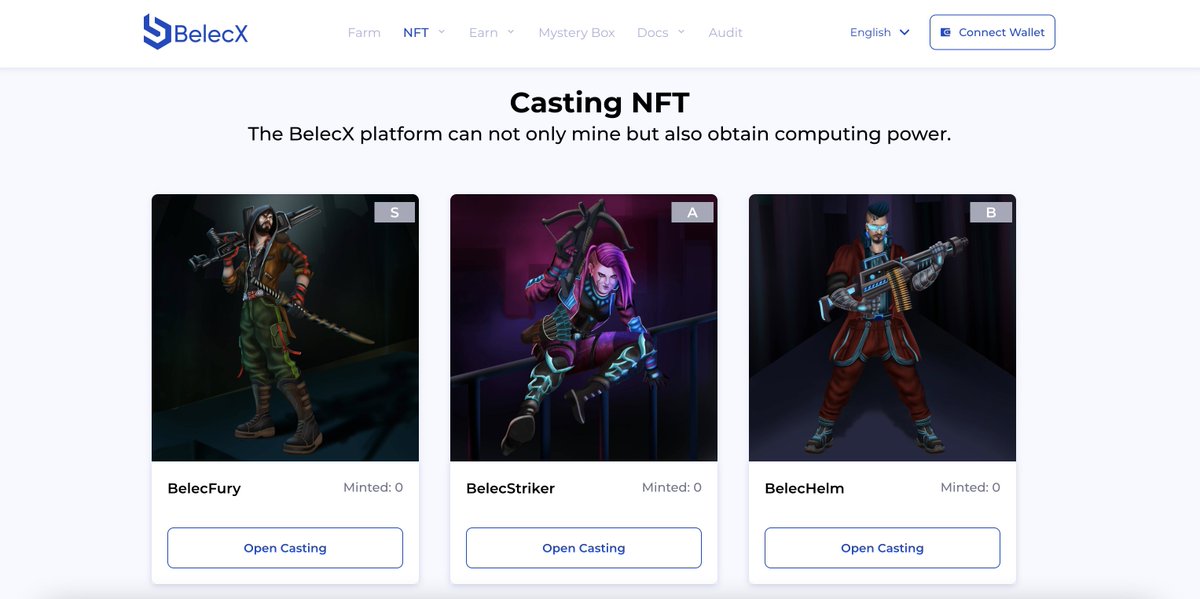
Task: Open Casting for BelecFury
Action: coord(285,548)
